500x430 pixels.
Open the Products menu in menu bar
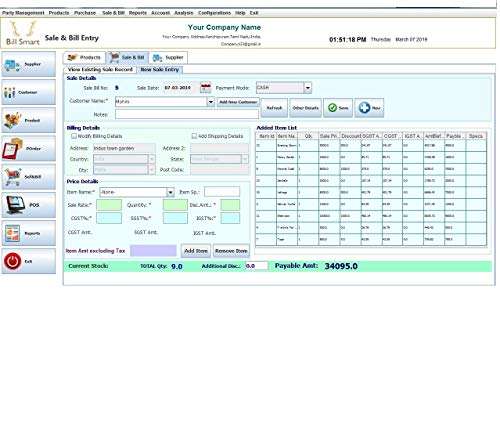(x=59, y=13)
